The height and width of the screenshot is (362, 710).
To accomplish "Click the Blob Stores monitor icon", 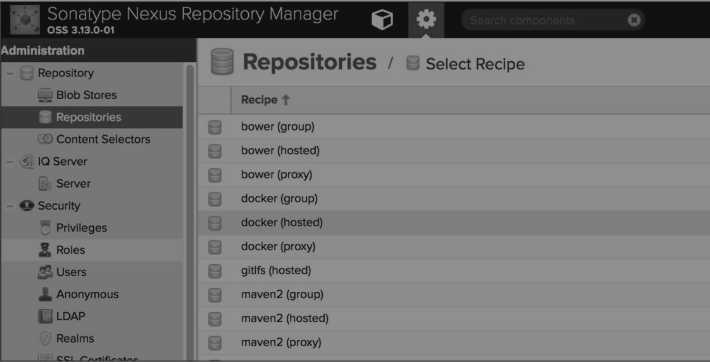I will point(45,95).
